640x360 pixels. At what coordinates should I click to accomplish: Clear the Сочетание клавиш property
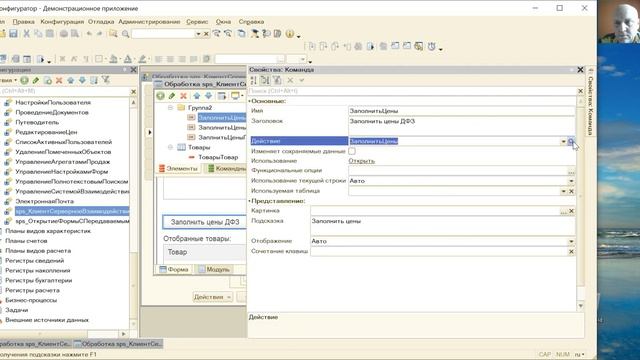tap(571, 251)
